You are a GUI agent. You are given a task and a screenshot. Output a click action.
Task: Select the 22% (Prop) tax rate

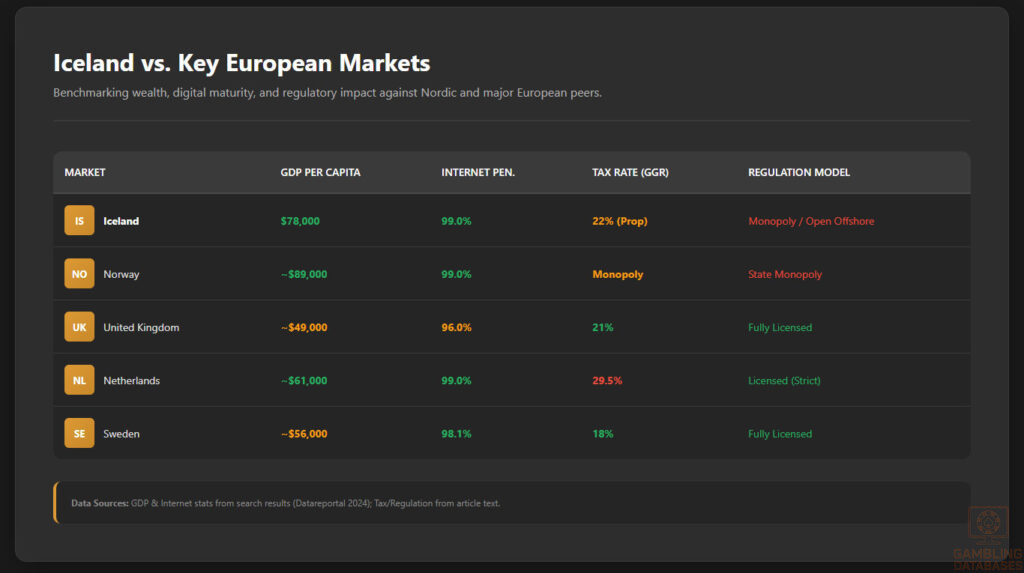(620, 221)
